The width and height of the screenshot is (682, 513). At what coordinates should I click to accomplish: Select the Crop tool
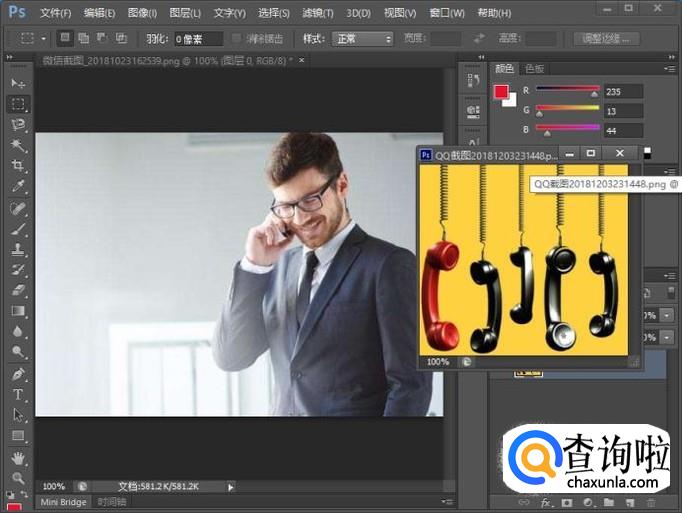tap(18, 165)
